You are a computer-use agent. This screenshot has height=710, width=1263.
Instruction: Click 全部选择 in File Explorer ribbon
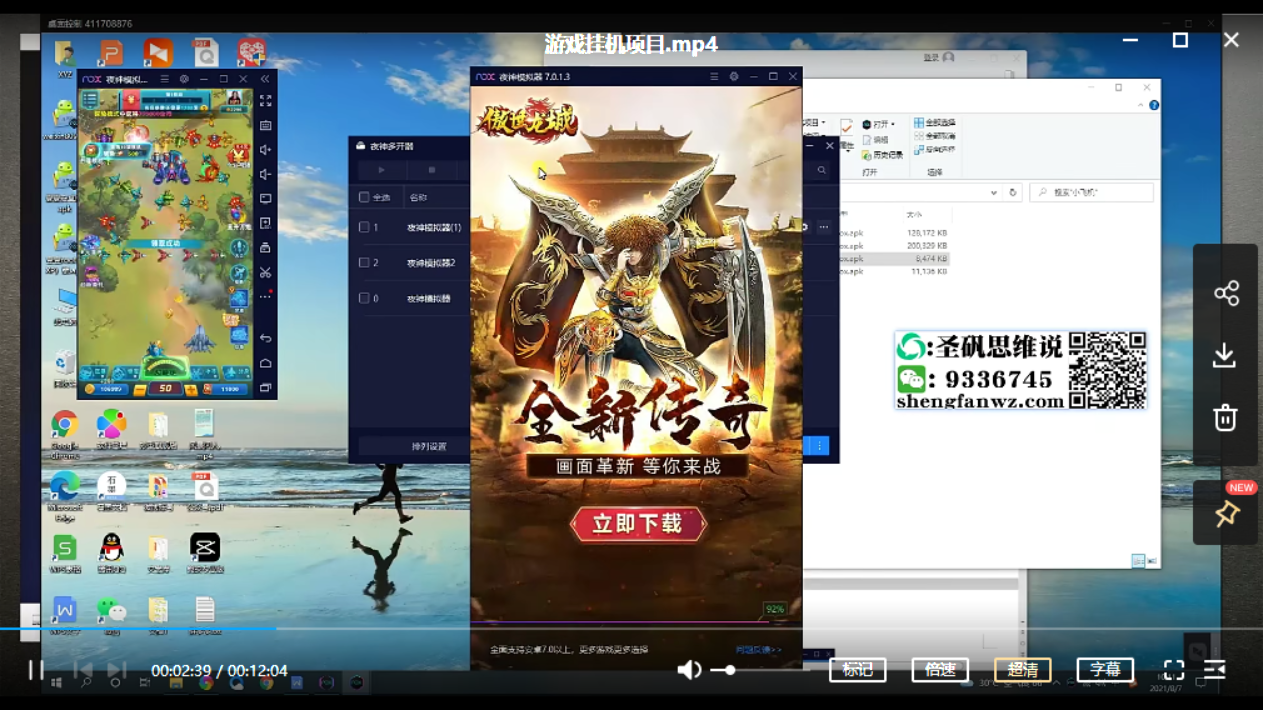[x=934, y=123]
